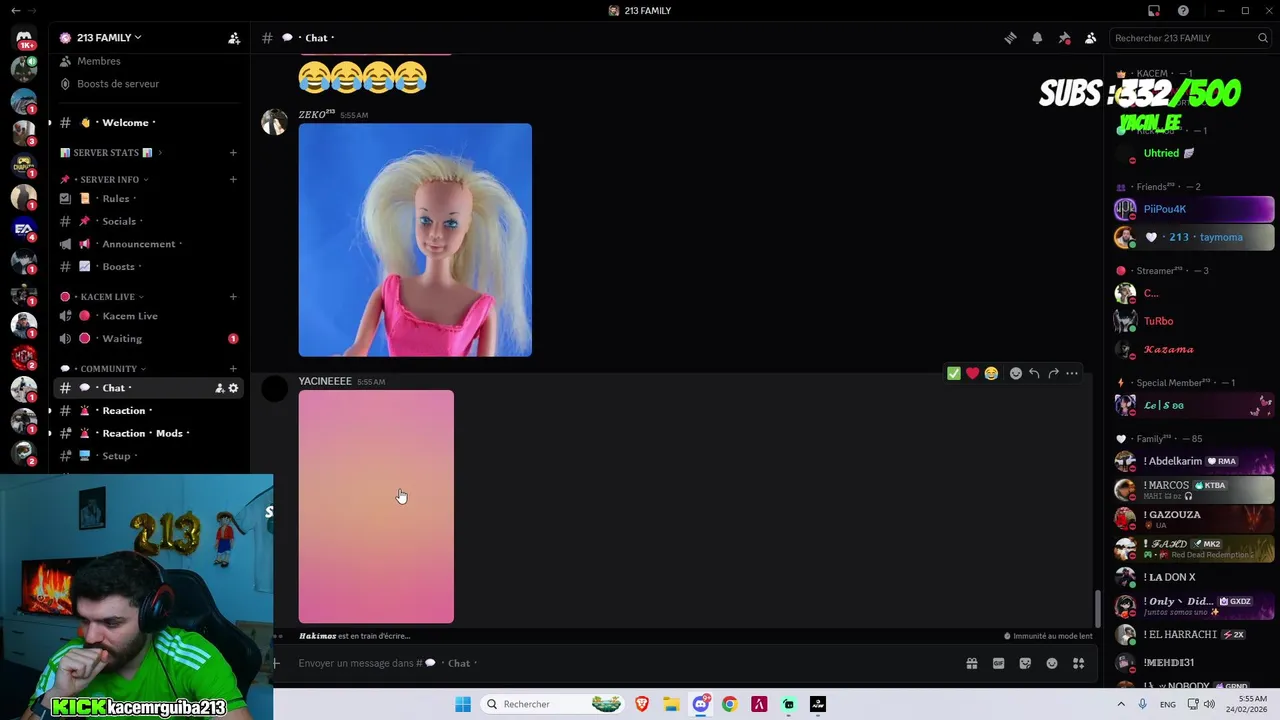Add a channel to the KACEM LIVE category

(x=233, y=297)
